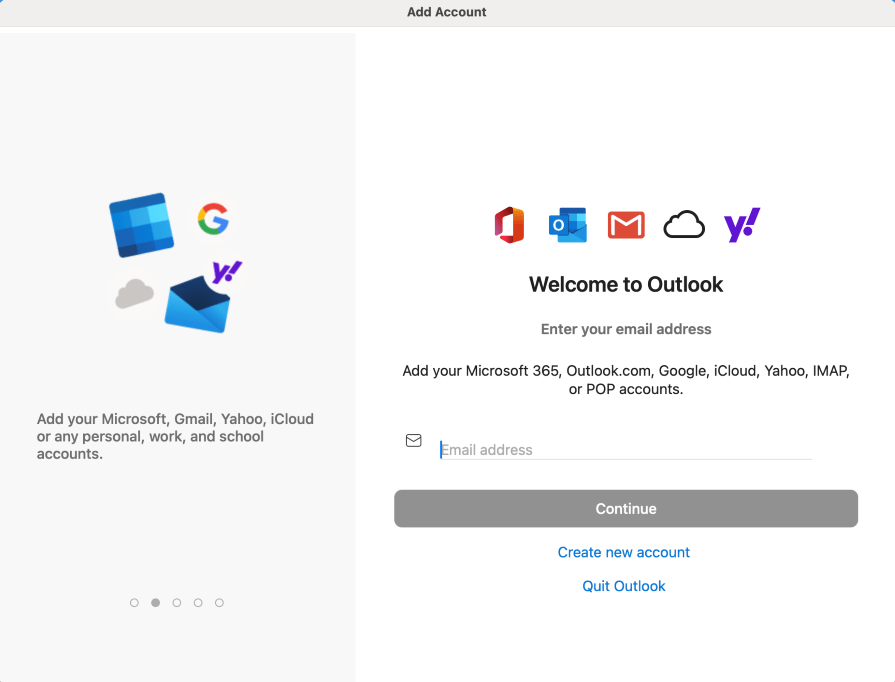Click the envelope icon beside the email field
895x682 pixels.
tap(413, 440)
